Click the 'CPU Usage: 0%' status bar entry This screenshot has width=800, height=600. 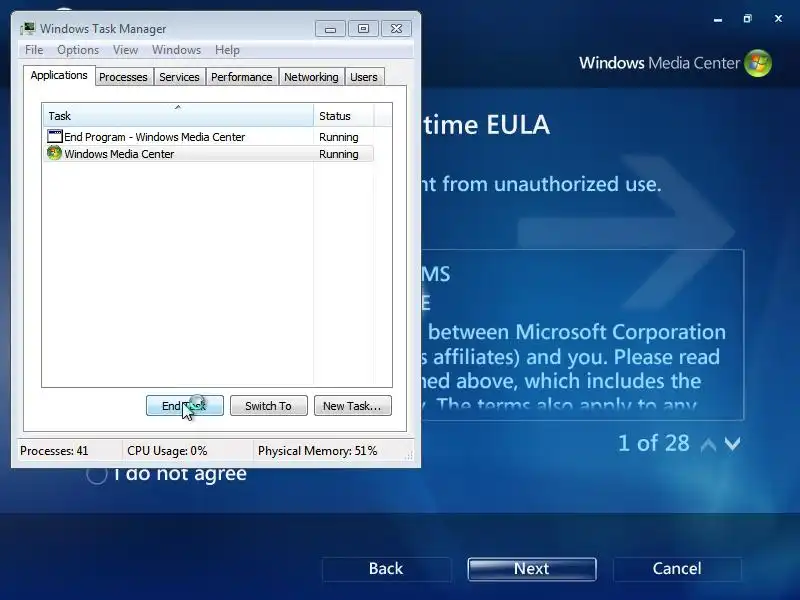[x=188, y=451]
